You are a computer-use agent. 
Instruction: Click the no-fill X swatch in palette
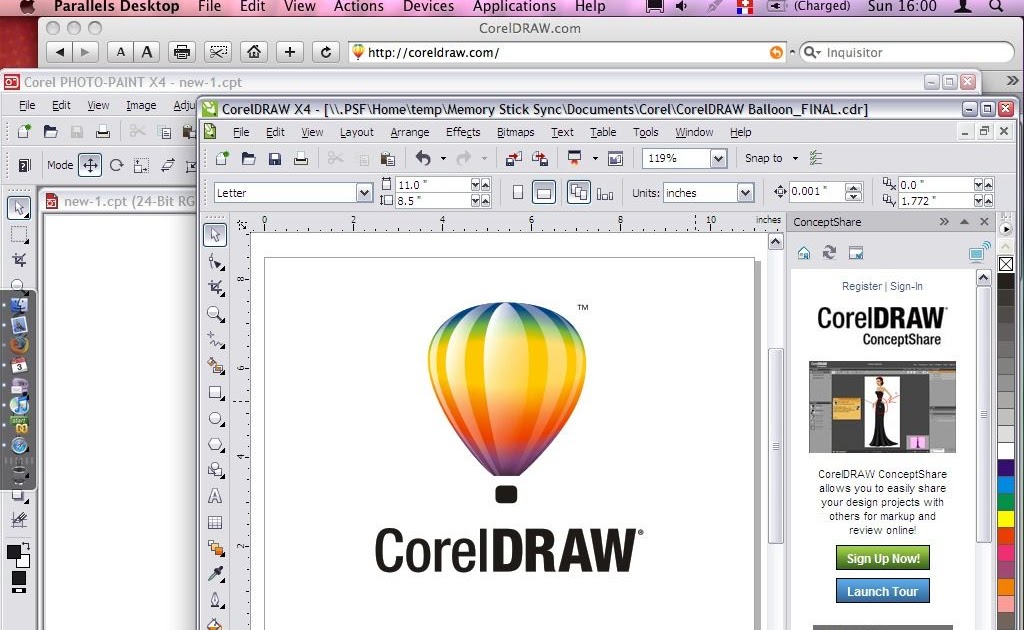click(1006, 264)
